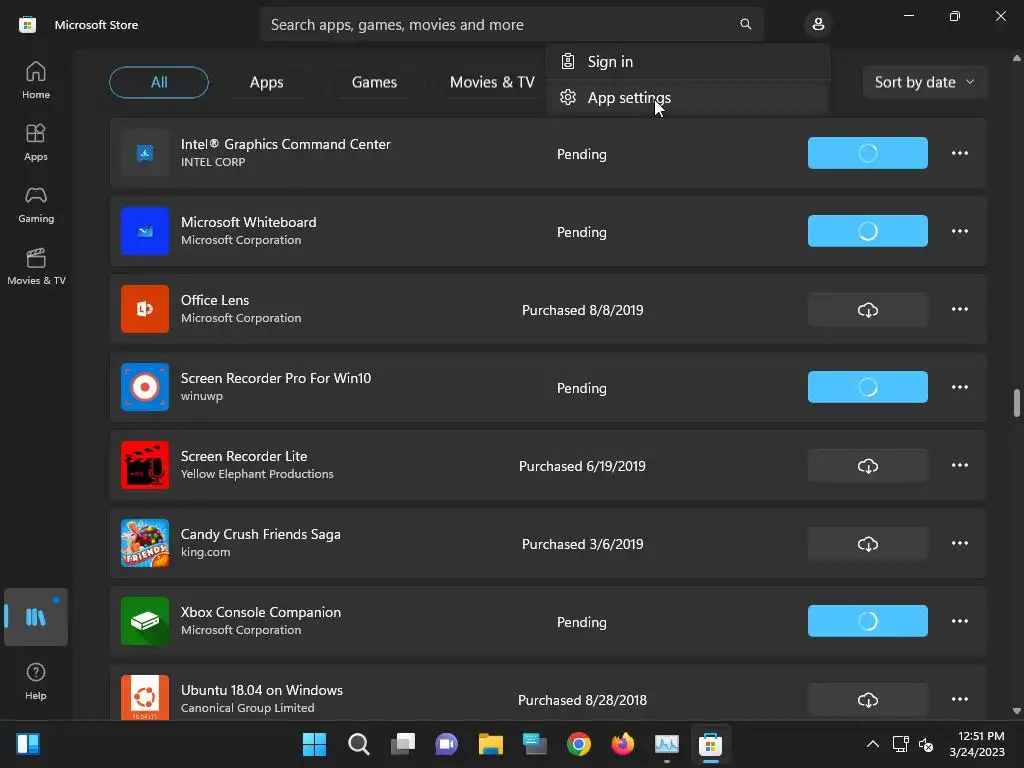Click the Xbox Console Companion app icon

pyautogui.click(x=145, y=621)
